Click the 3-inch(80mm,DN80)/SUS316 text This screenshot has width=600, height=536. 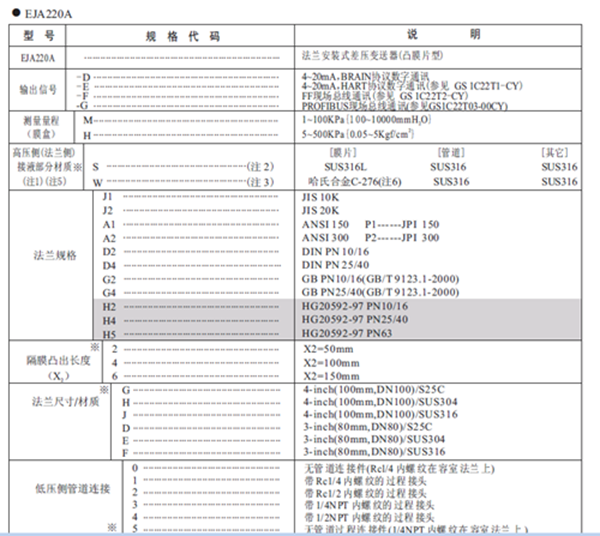[x=374, y=452]
